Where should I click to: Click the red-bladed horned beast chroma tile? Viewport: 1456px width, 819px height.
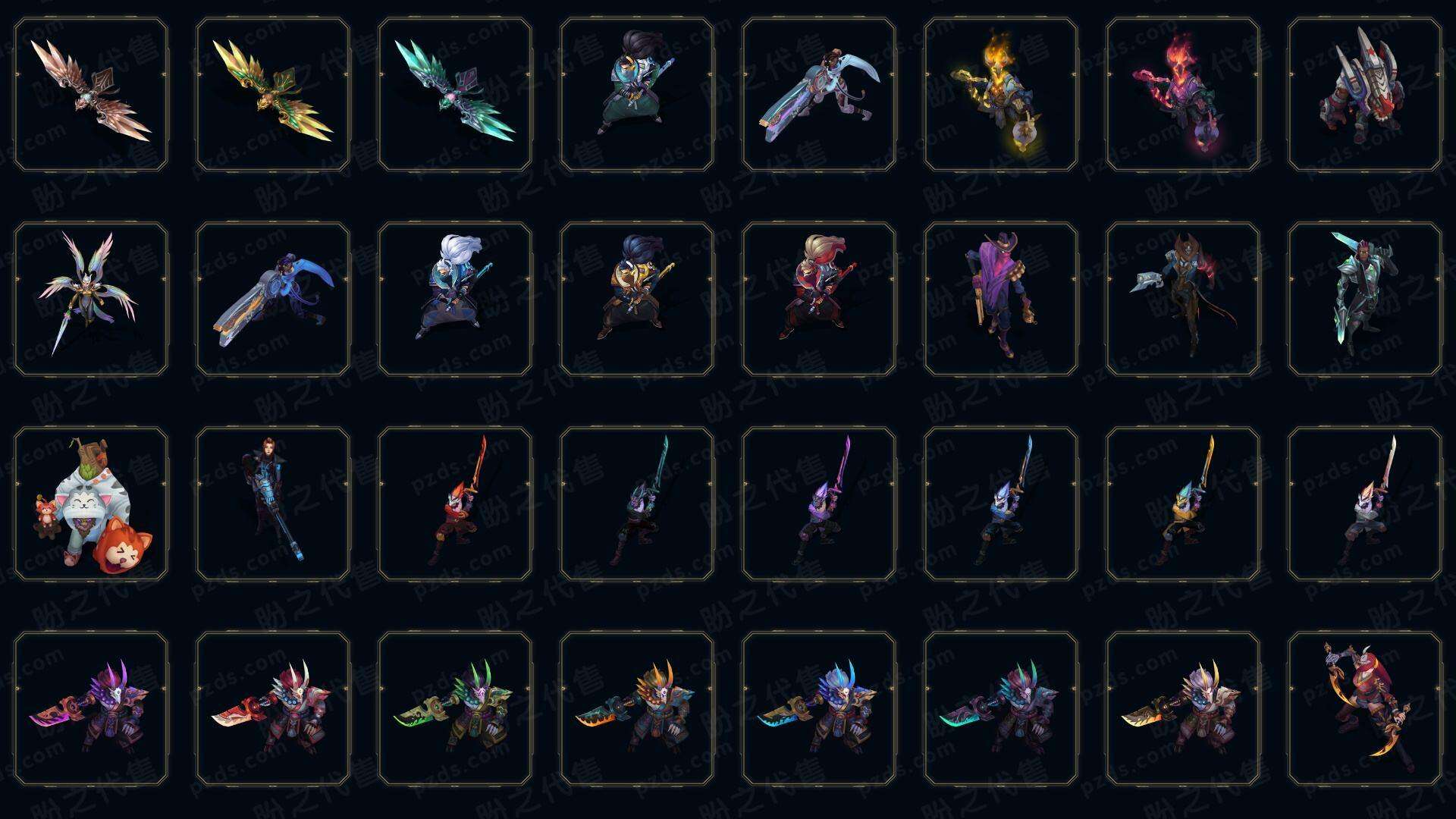click(x=273, y=708)
